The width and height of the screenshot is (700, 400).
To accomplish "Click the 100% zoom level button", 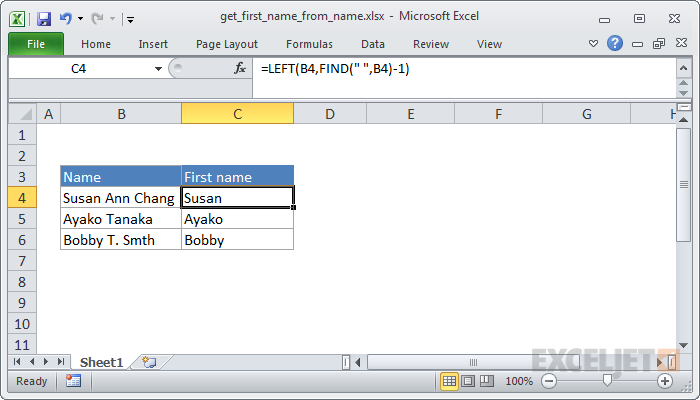I will [518, 381].
